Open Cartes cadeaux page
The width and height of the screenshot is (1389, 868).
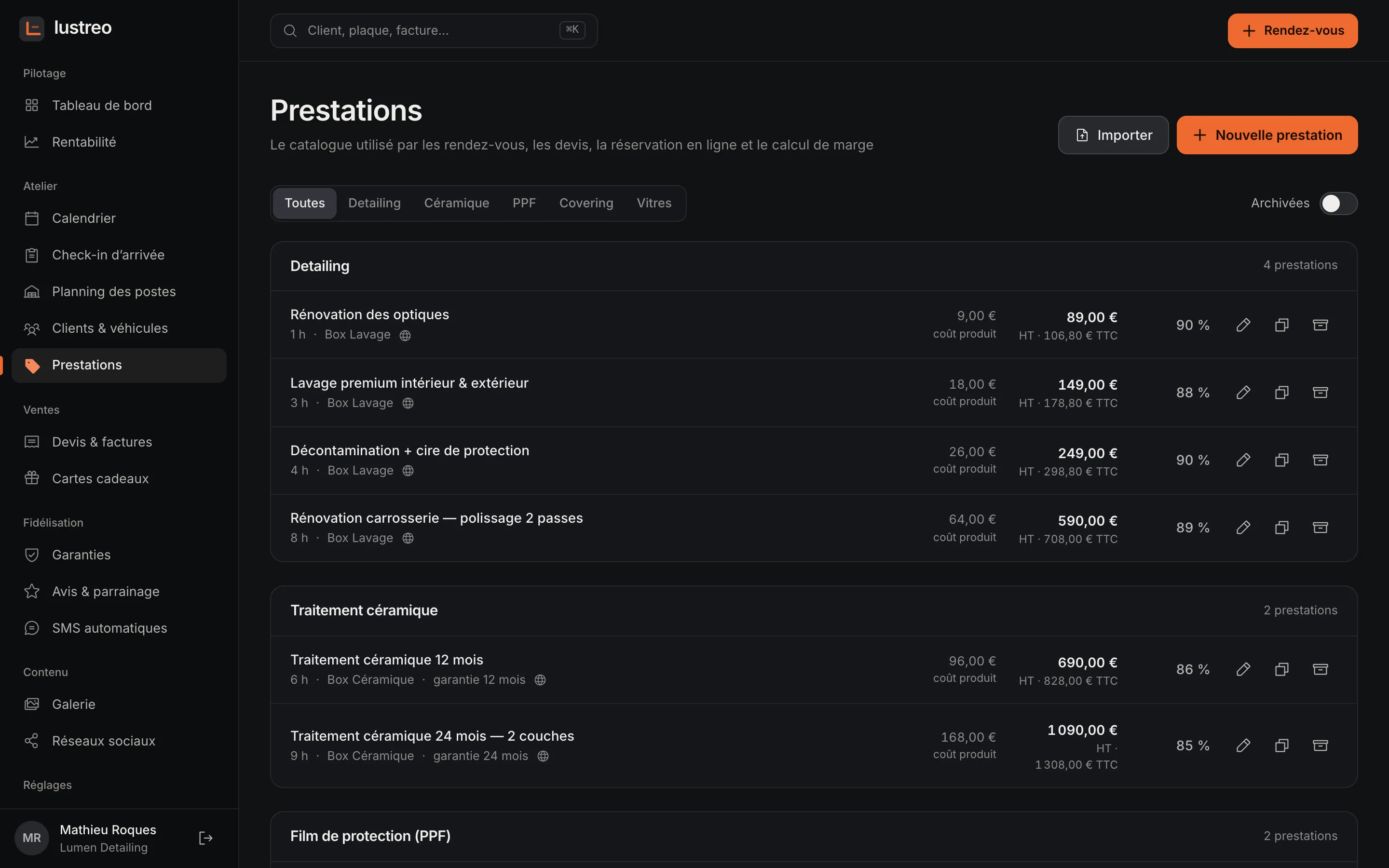(x=119, y=478)
